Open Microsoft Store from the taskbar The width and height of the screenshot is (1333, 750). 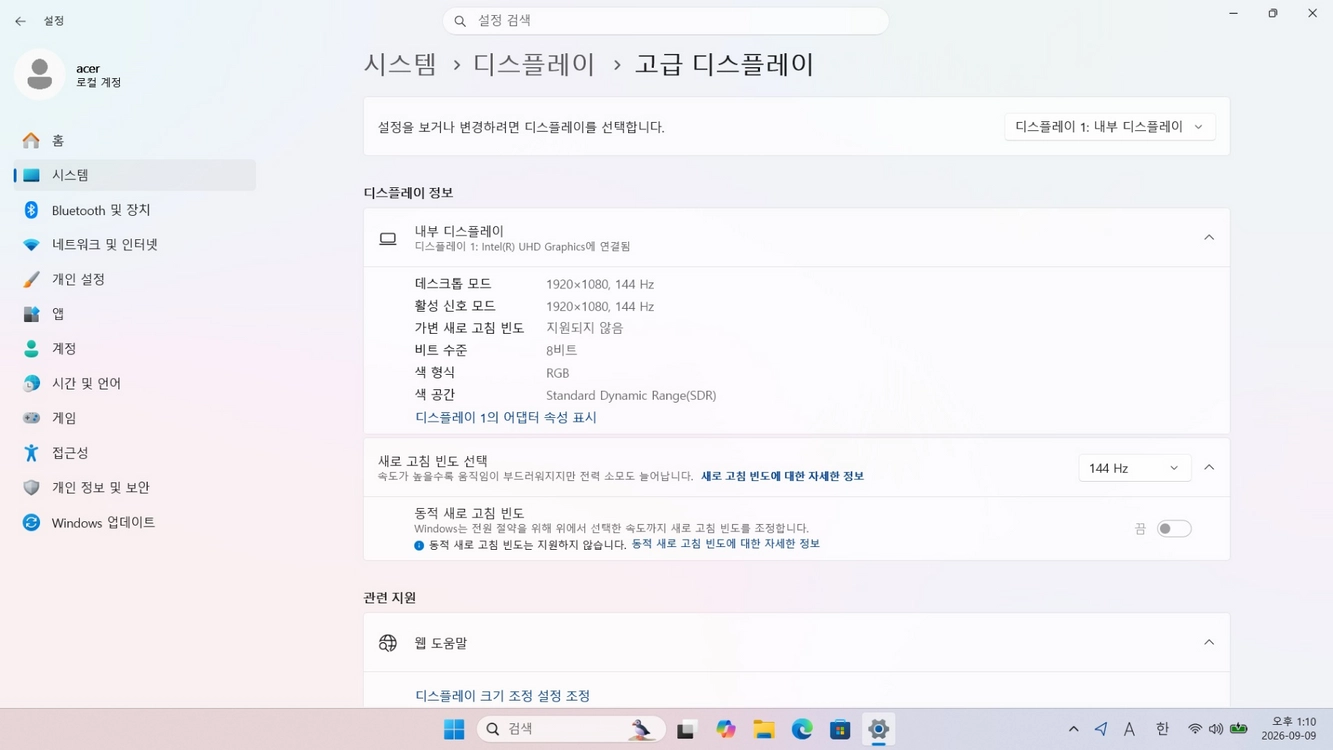[840, 729]
